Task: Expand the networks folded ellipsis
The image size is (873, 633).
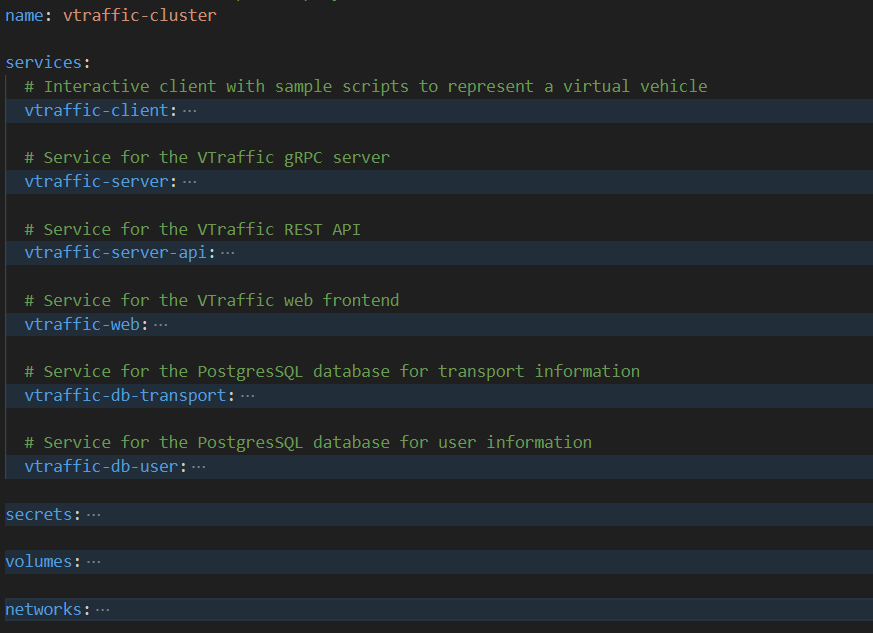Action: pos(102,610)
